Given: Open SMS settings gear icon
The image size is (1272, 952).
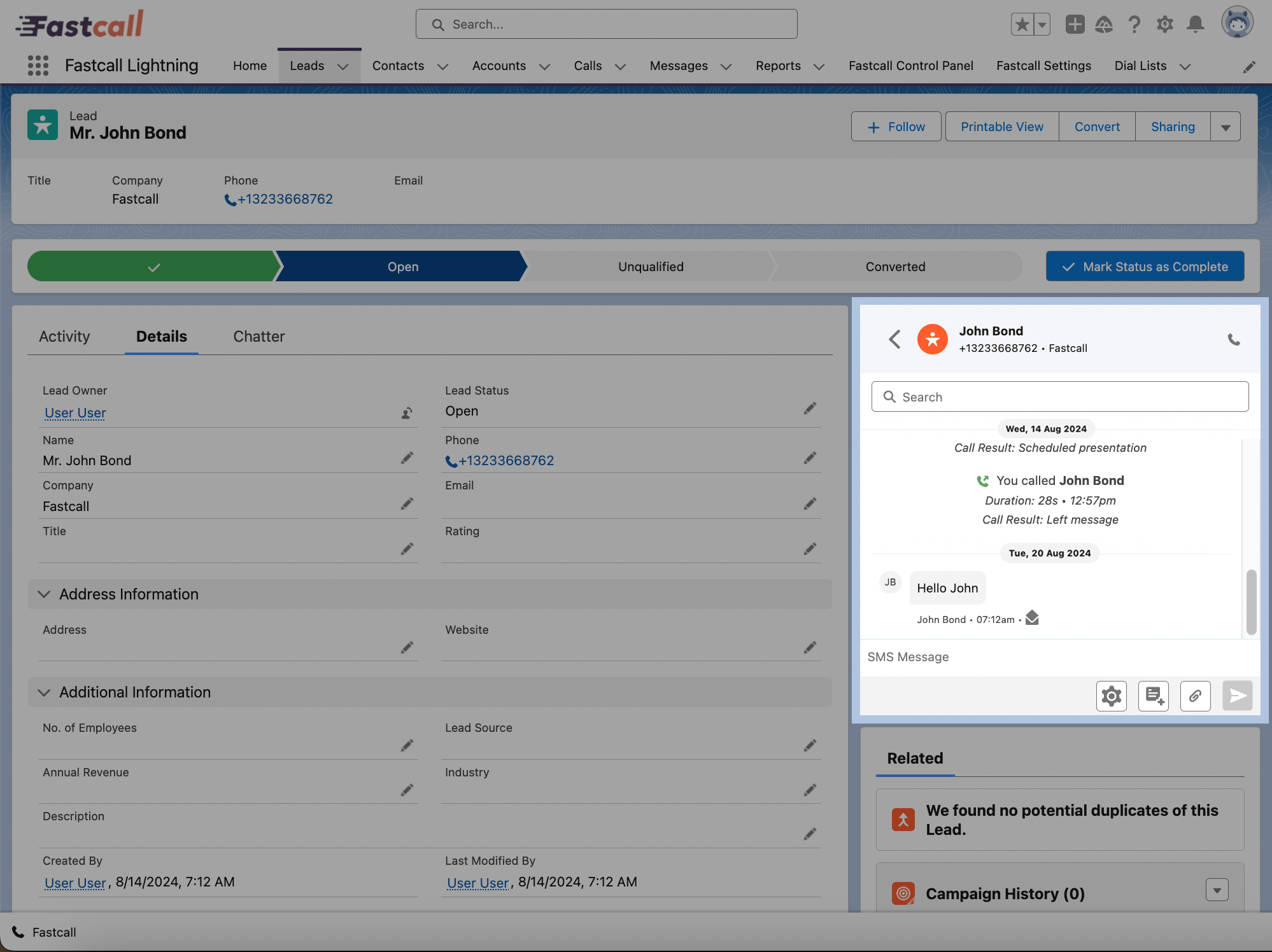Looking at the screenshot, I should pos(1111,696).
